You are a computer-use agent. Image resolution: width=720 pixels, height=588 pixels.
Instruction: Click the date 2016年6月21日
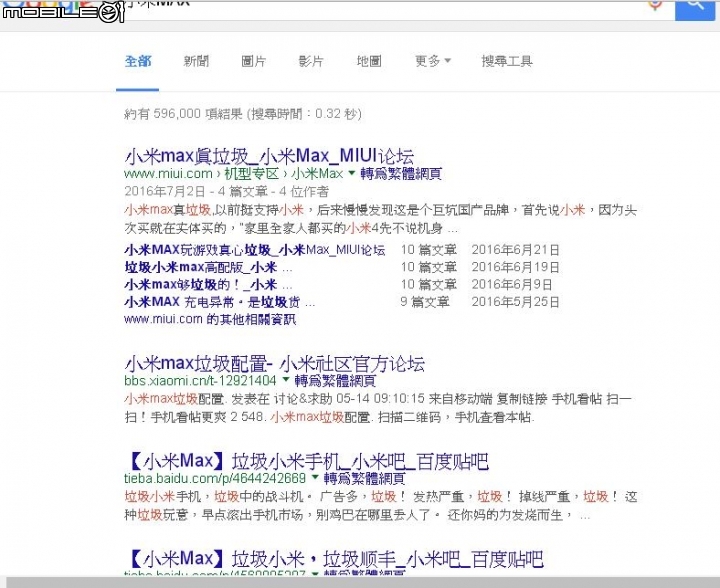(x=516, y=250)
